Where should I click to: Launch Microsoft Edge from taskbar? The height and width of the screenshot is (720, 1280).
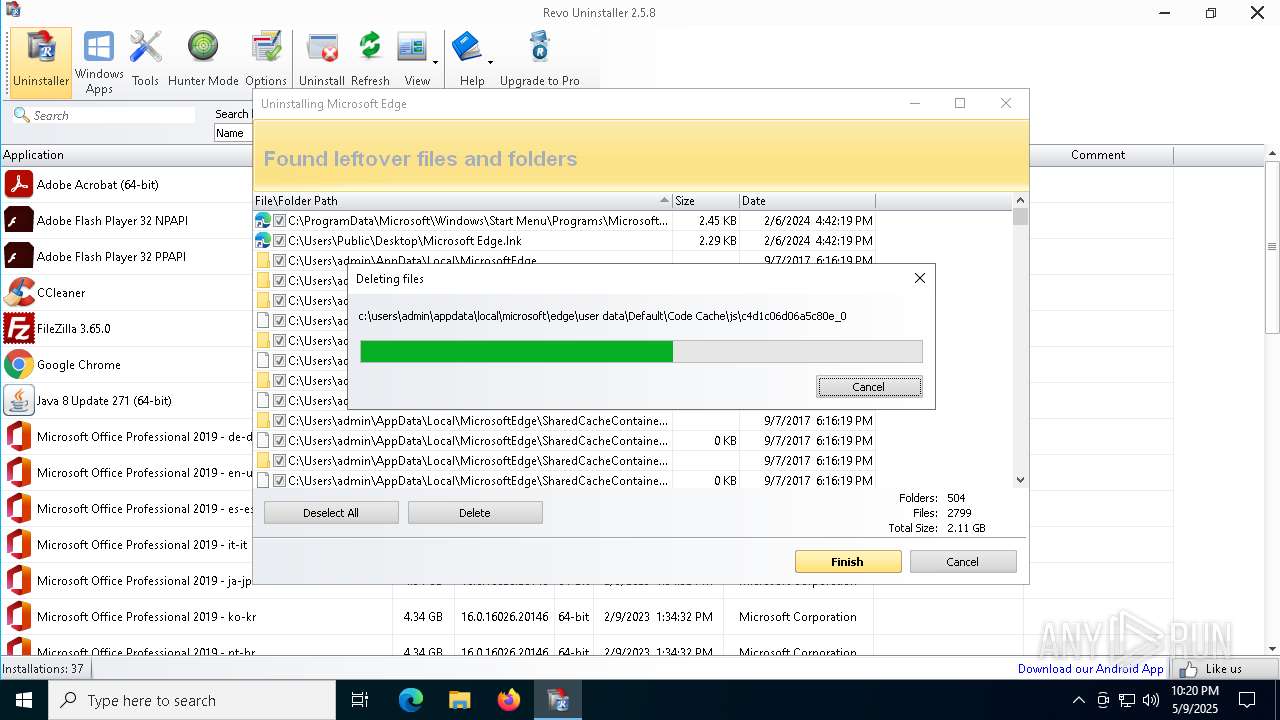pyautogui.click(x=411, y=700)
